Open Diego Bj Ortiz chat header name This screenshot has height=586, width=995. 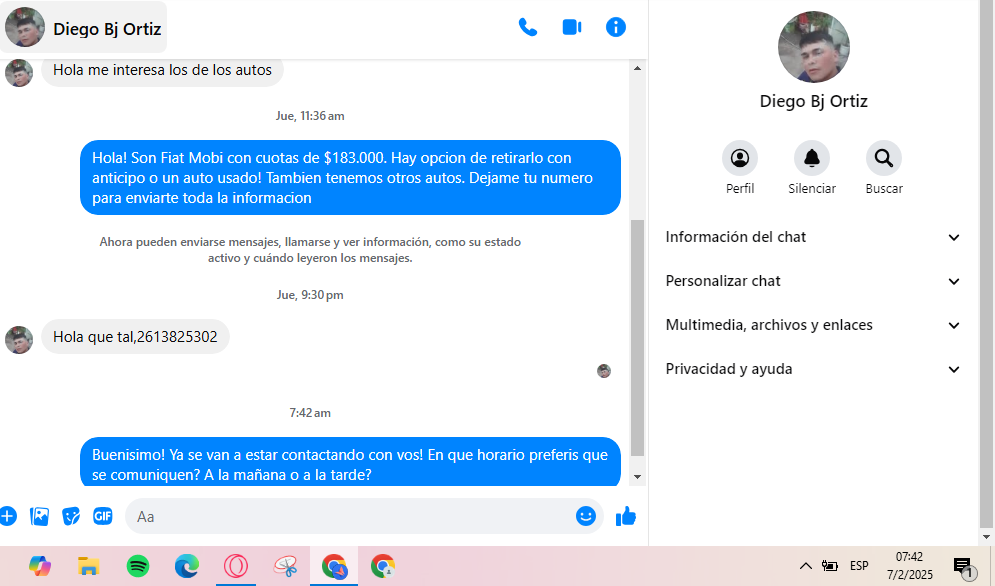click(106, 29)
